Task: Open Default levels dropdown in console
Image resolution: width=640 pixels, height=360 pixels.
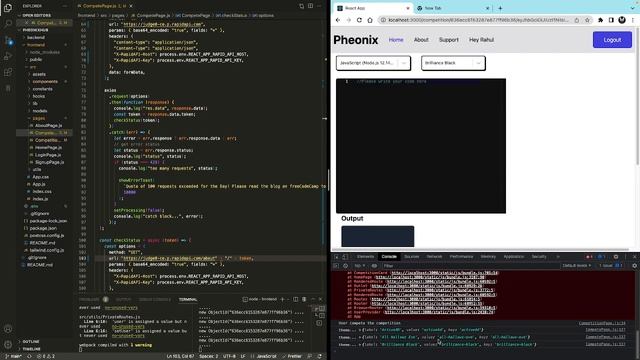Action: pyautogui.click(x=577, y=266)
